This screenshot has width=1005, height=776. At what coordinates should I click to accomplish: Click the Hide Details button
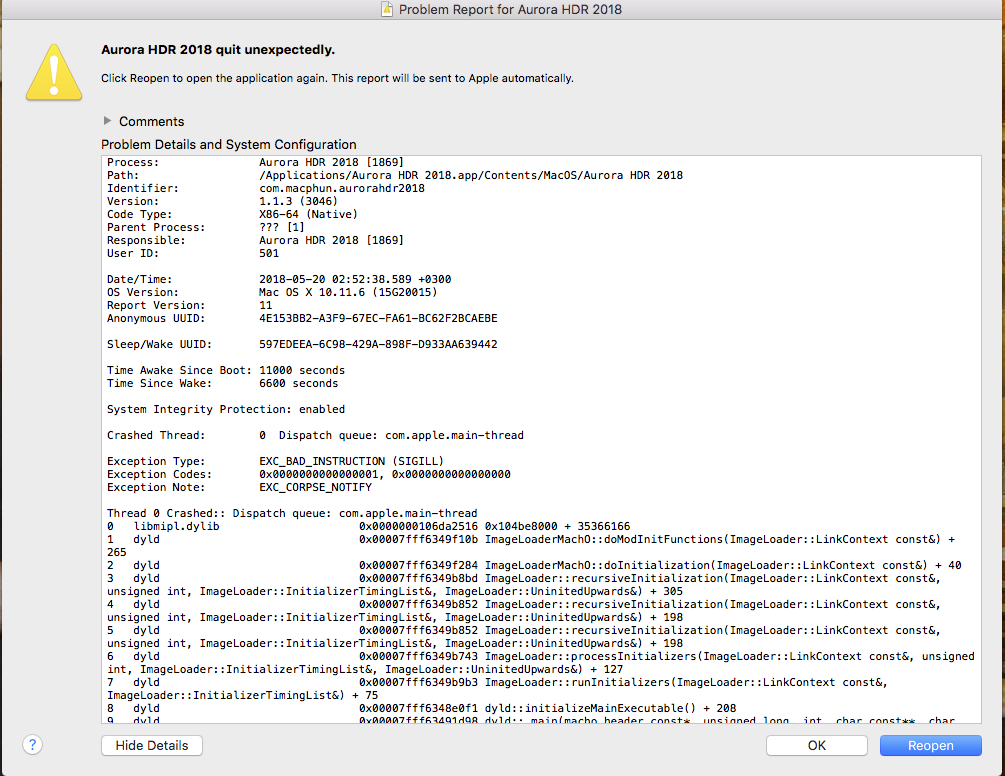pos(151,745)
